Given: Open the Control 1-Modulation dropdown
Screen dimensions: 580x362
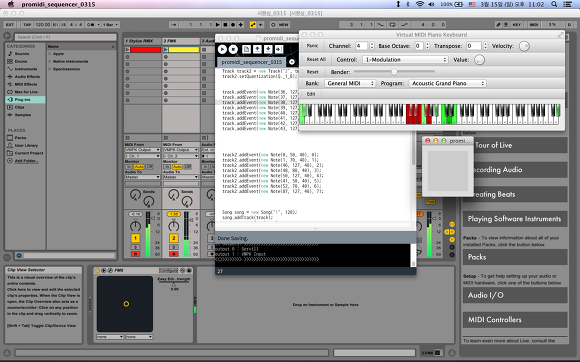Looking at the screenshot, I should coord(405,60).
